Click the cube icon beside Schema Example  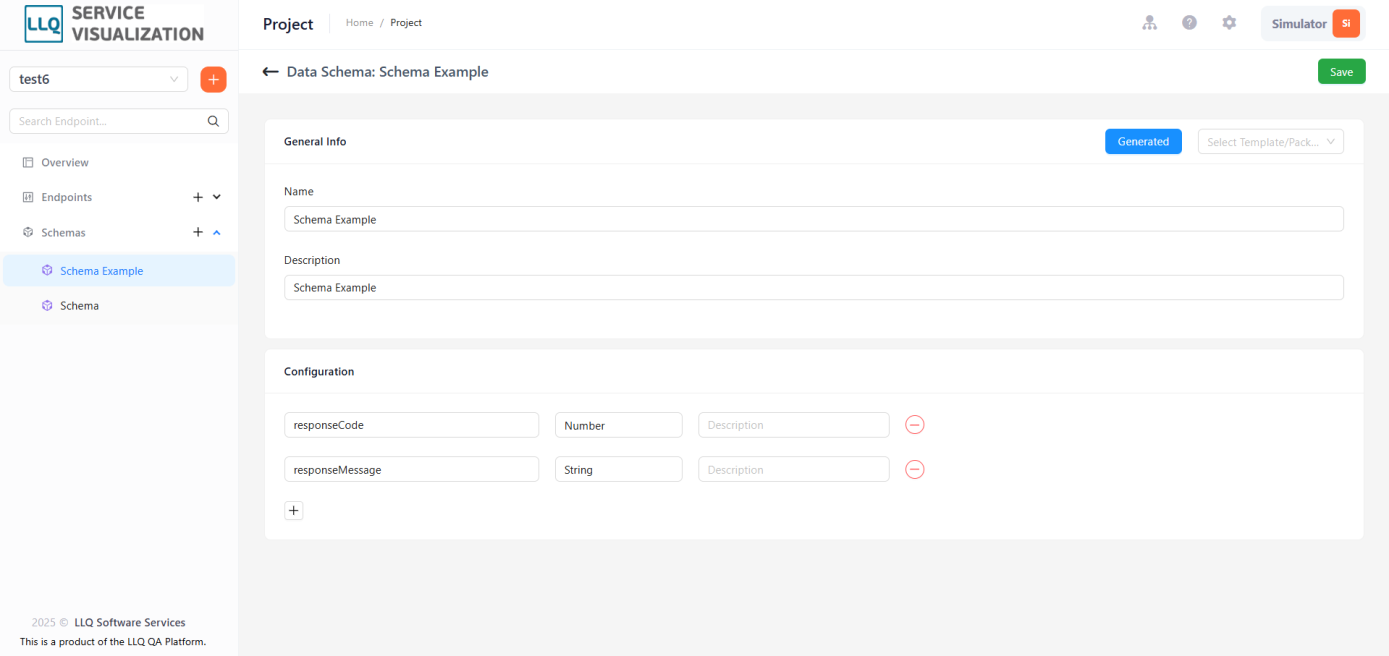coord(47,271)
